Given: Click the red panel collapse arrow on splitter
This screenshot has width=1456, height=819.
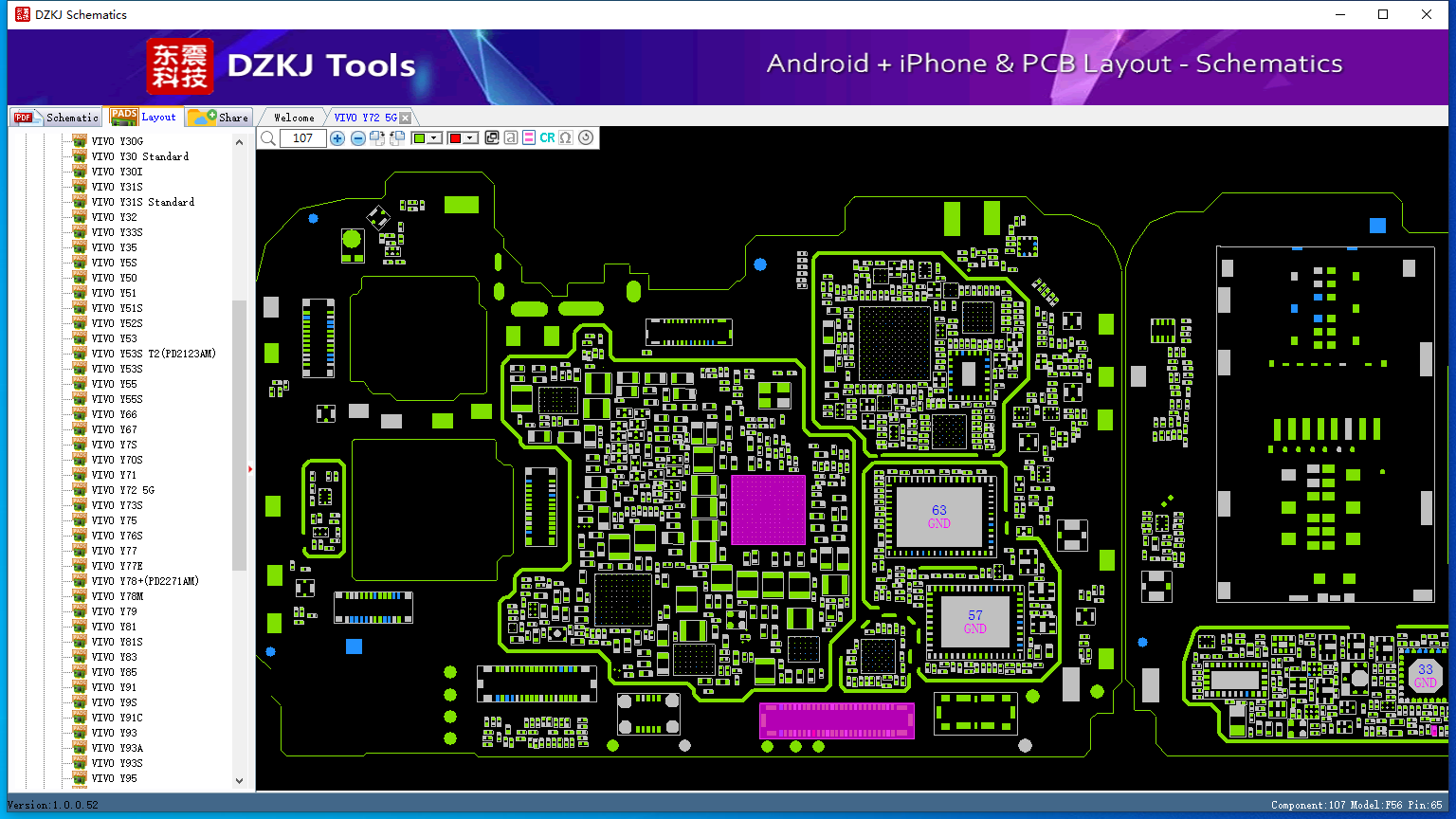Looking at the screenshot, I should click(x=250, y=469).
